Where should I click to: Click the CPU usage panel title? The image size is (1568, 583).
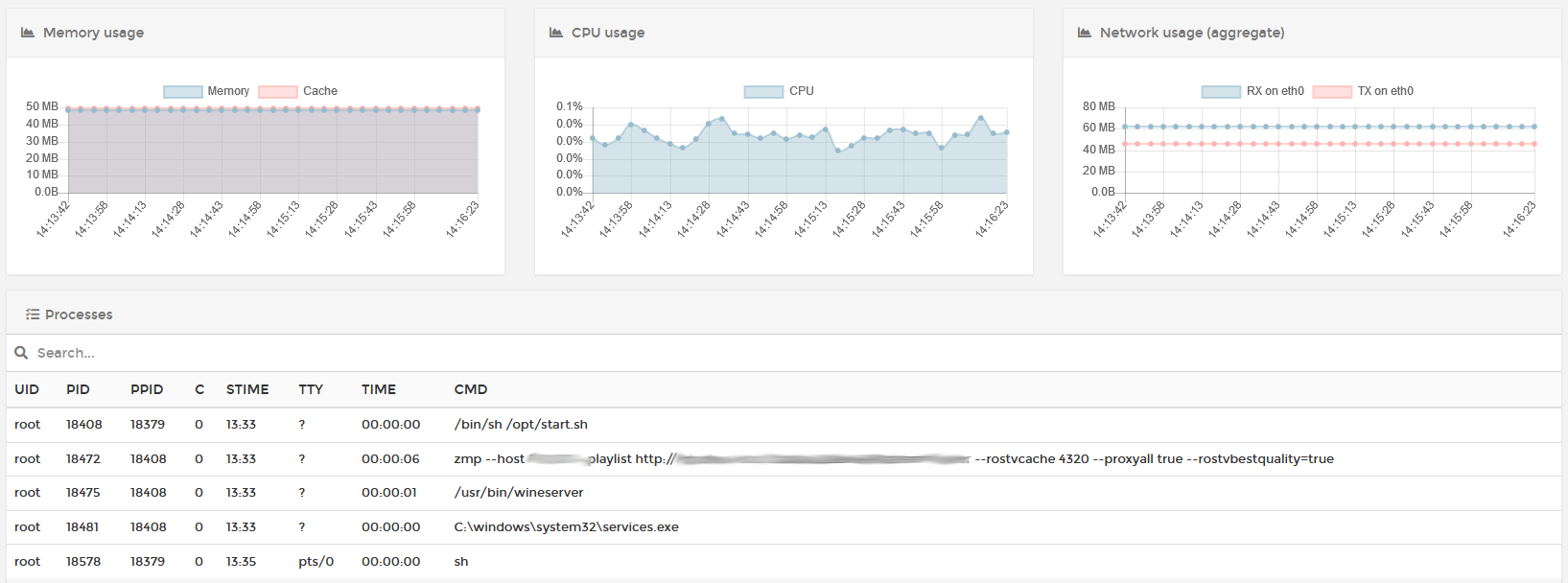[x=608, y=33]
